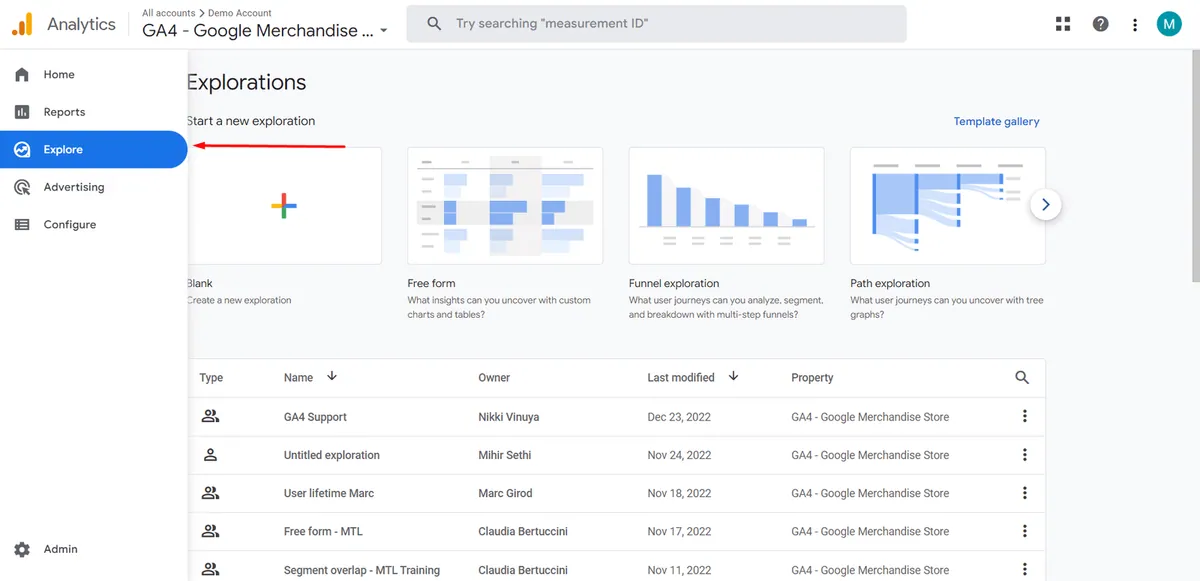The height and width of the screenshot is (581, 1200).
Task: Click the Property column header
Action: pos(812,378)
